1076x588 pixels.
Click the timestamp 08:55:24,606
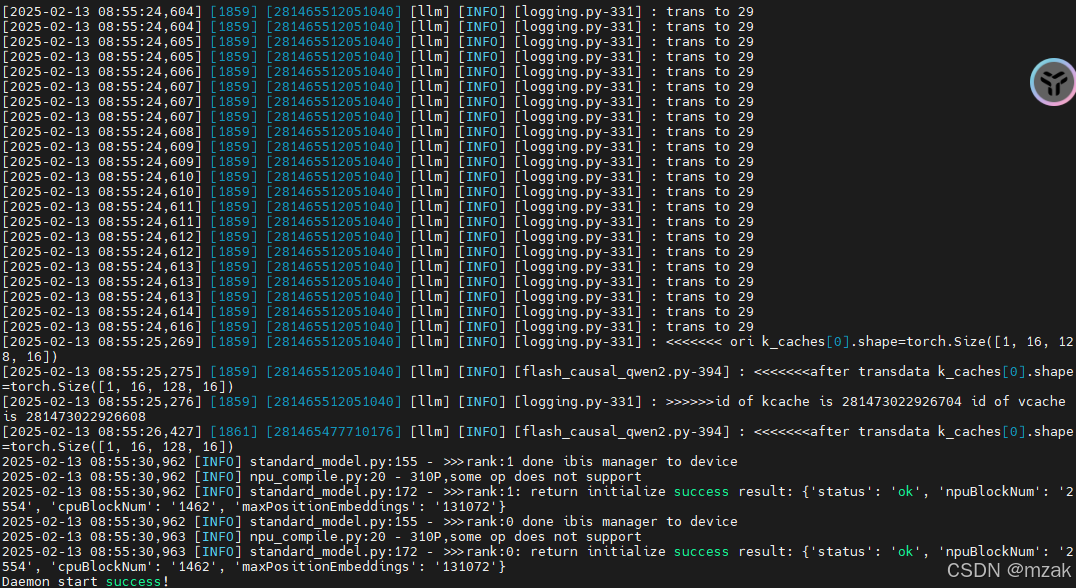[x=148, y=72]
